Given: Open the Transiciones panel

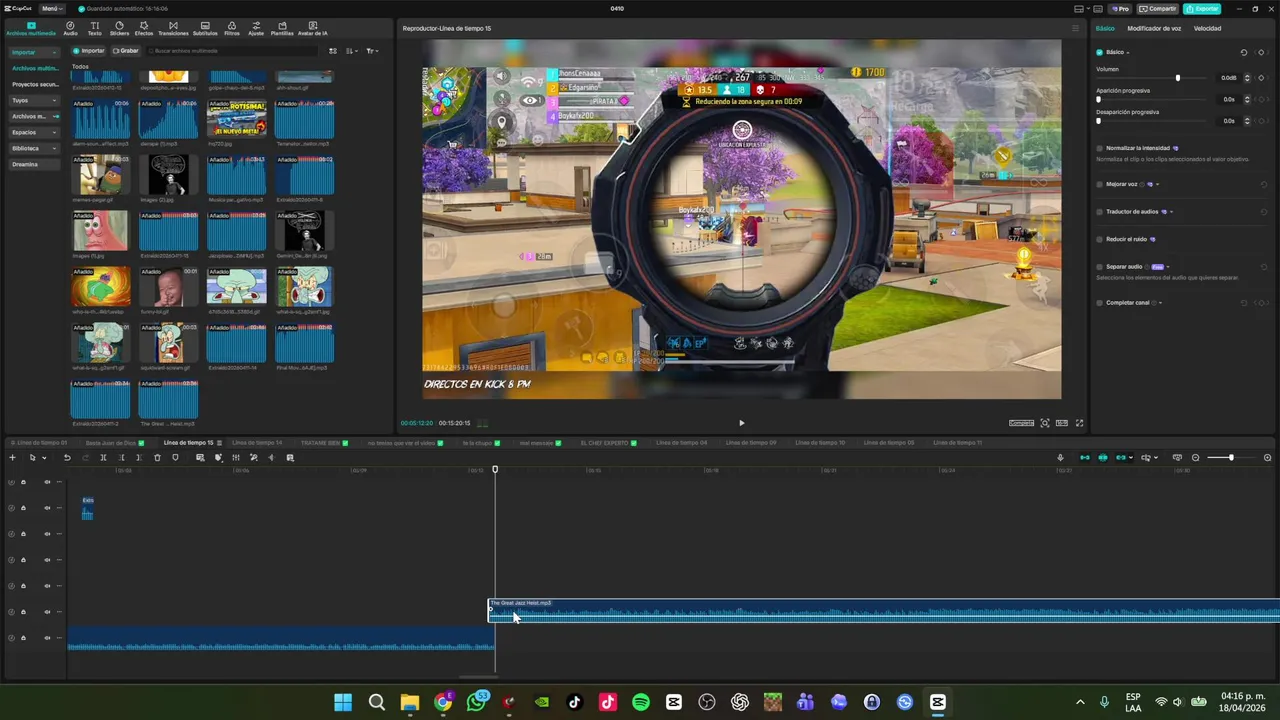Looking at the screenshot, I should pos(173,27).
